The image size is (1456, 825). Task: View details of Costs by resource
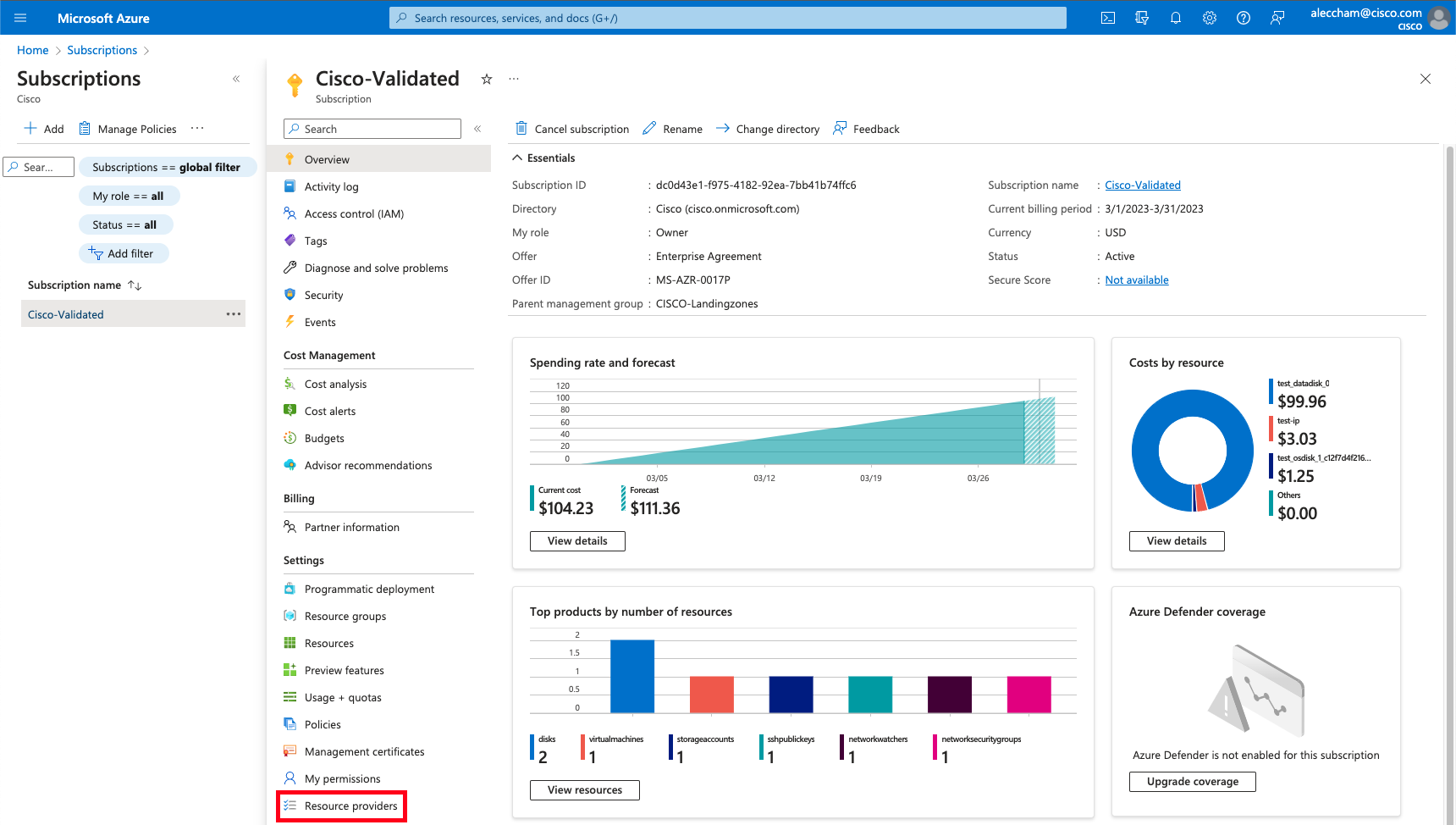pyautogui.click(x=1177, y=541)
